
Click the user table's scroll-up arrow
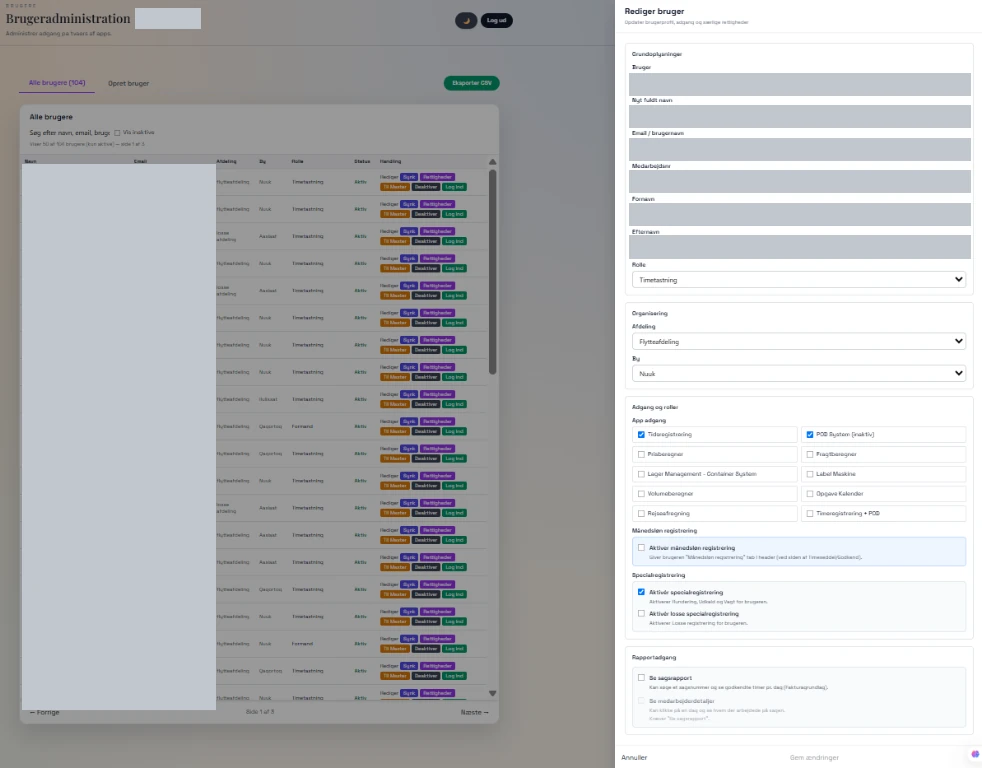[x=492, y=162]
